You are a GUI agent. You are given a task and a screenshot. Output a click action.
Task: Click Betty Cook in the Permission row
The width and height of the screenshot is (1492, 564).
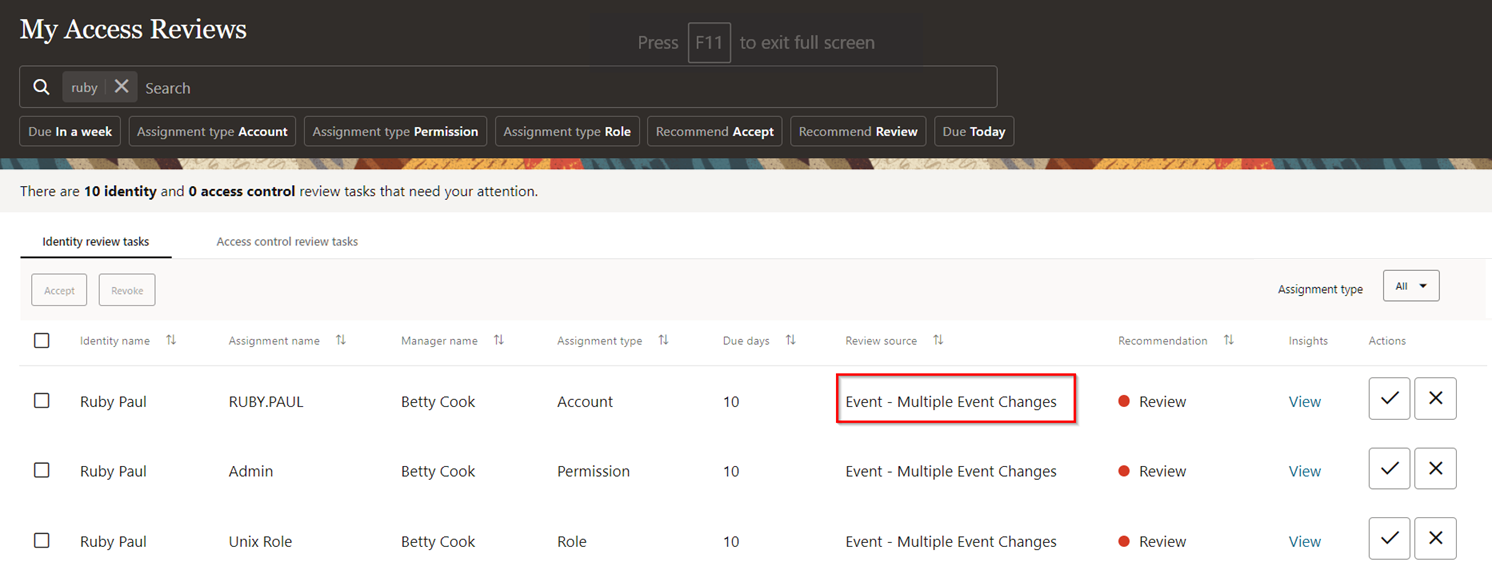pos(438,471)
